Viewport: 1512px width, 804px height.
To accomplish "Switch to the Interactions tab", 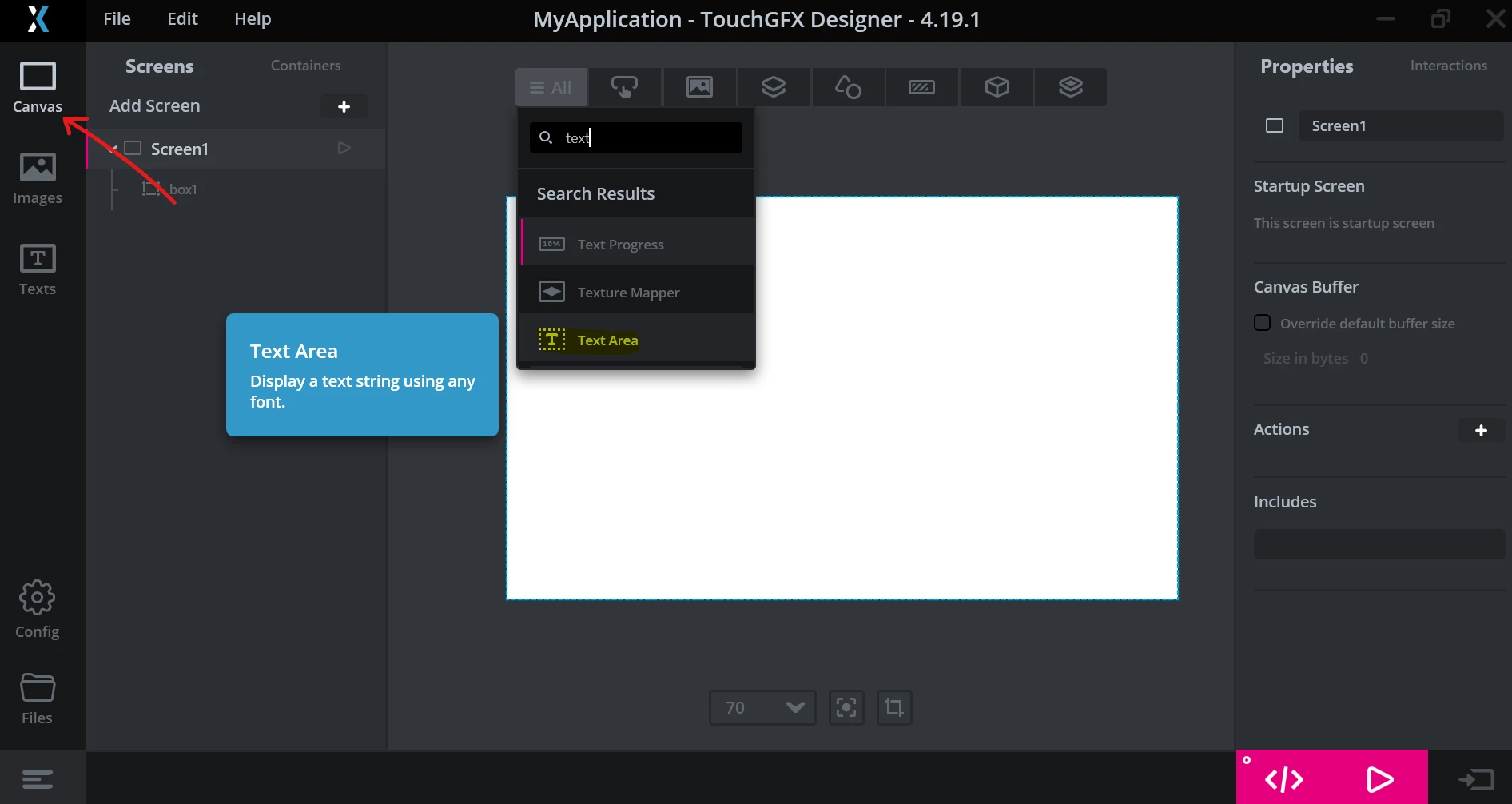I will (1448, 66).
